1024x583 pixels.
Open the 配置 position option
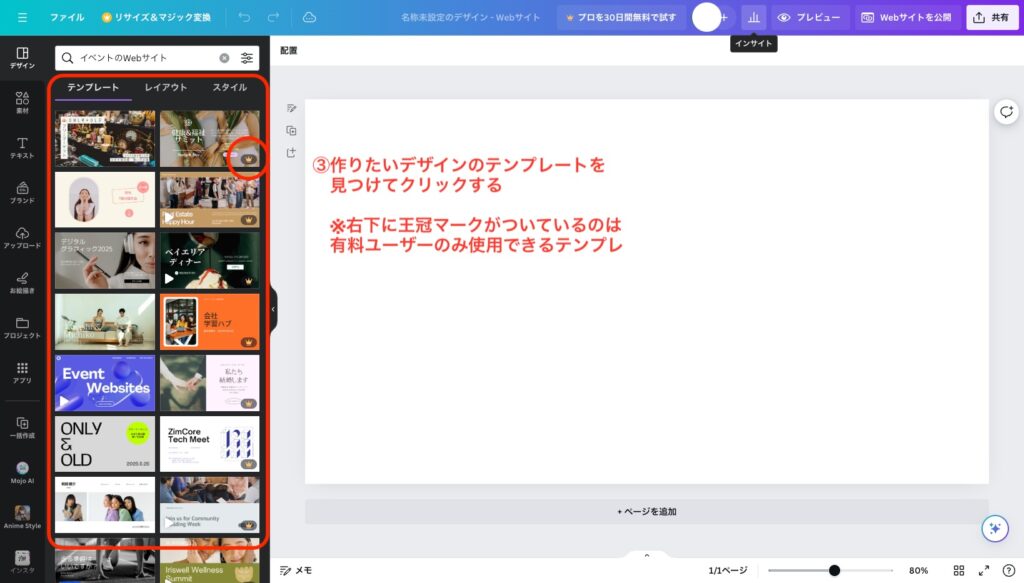(x=289, y=50)
